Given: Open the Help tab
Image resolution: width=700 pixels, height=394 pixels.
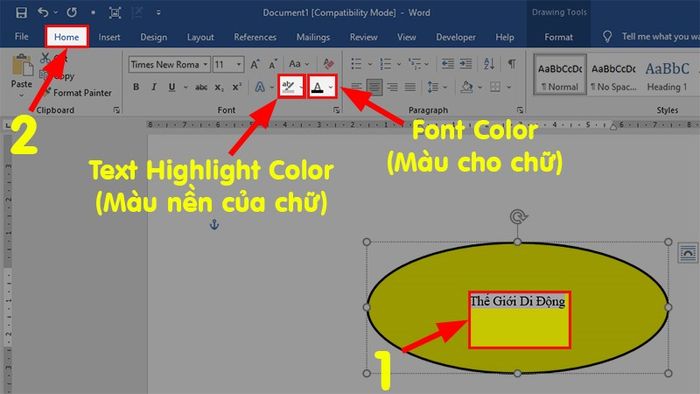Looking at the screenshot, I should 504,37.
